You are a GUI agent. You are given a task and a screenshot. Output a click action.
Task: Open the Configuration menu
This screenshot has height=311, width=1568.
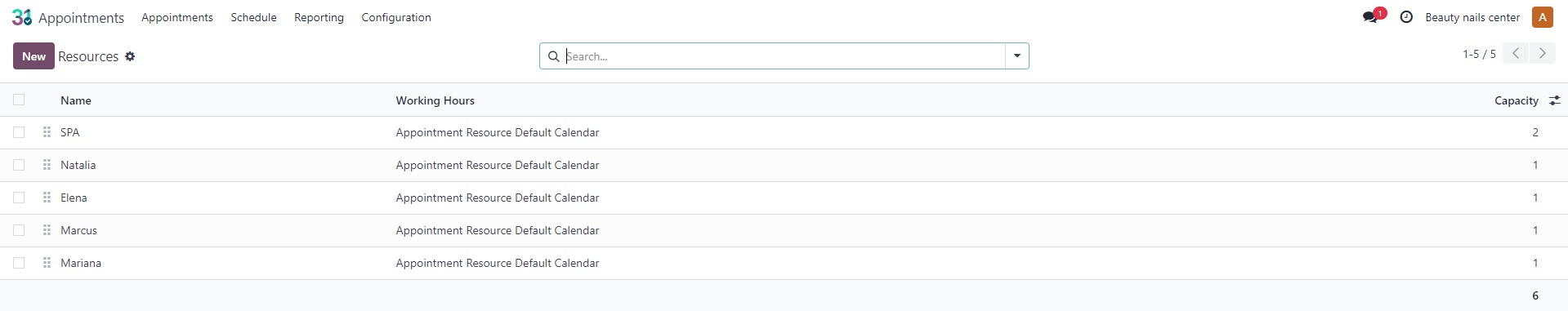(396, 17)
